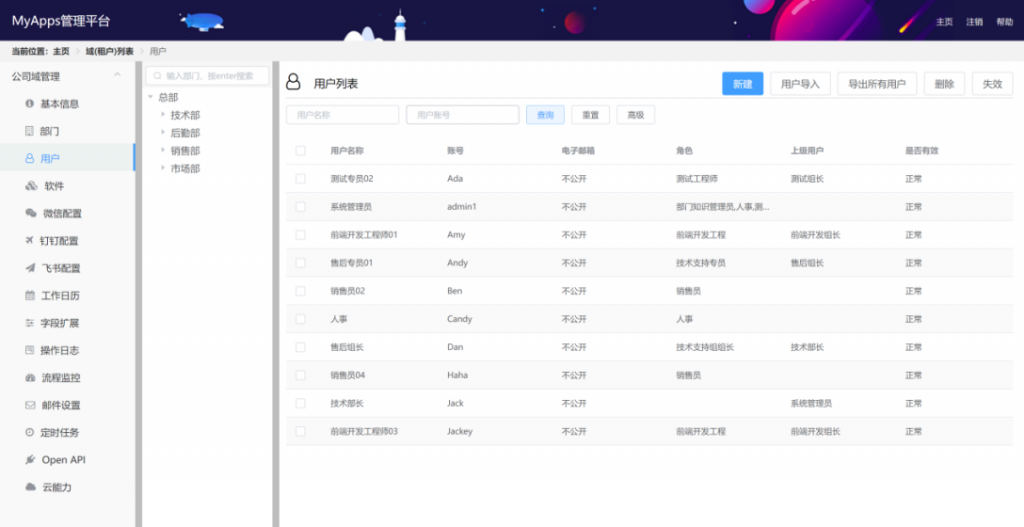1024x527 pixels.
Task: Click the 工作日历 calendar icon
Action: tap(30, 296)
